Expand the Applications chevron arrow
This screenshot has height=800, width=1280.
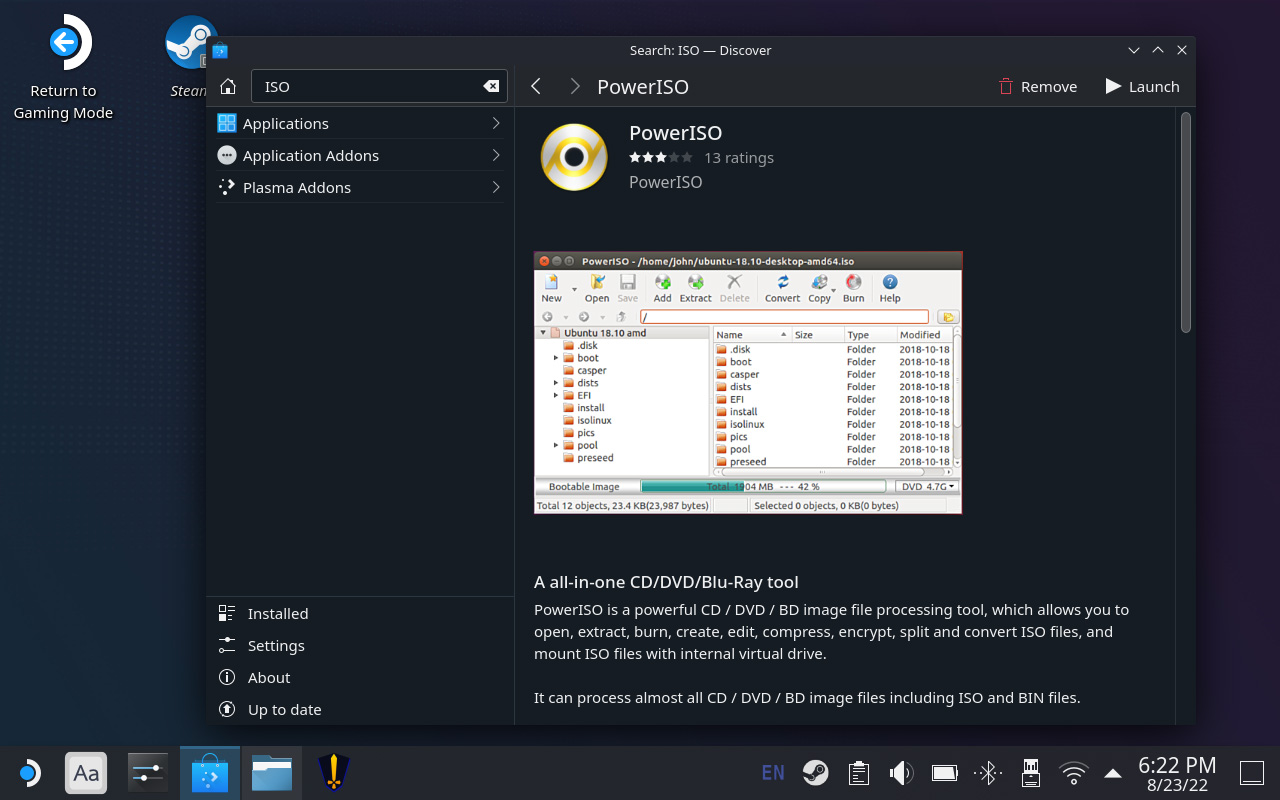tap(496, 123)
